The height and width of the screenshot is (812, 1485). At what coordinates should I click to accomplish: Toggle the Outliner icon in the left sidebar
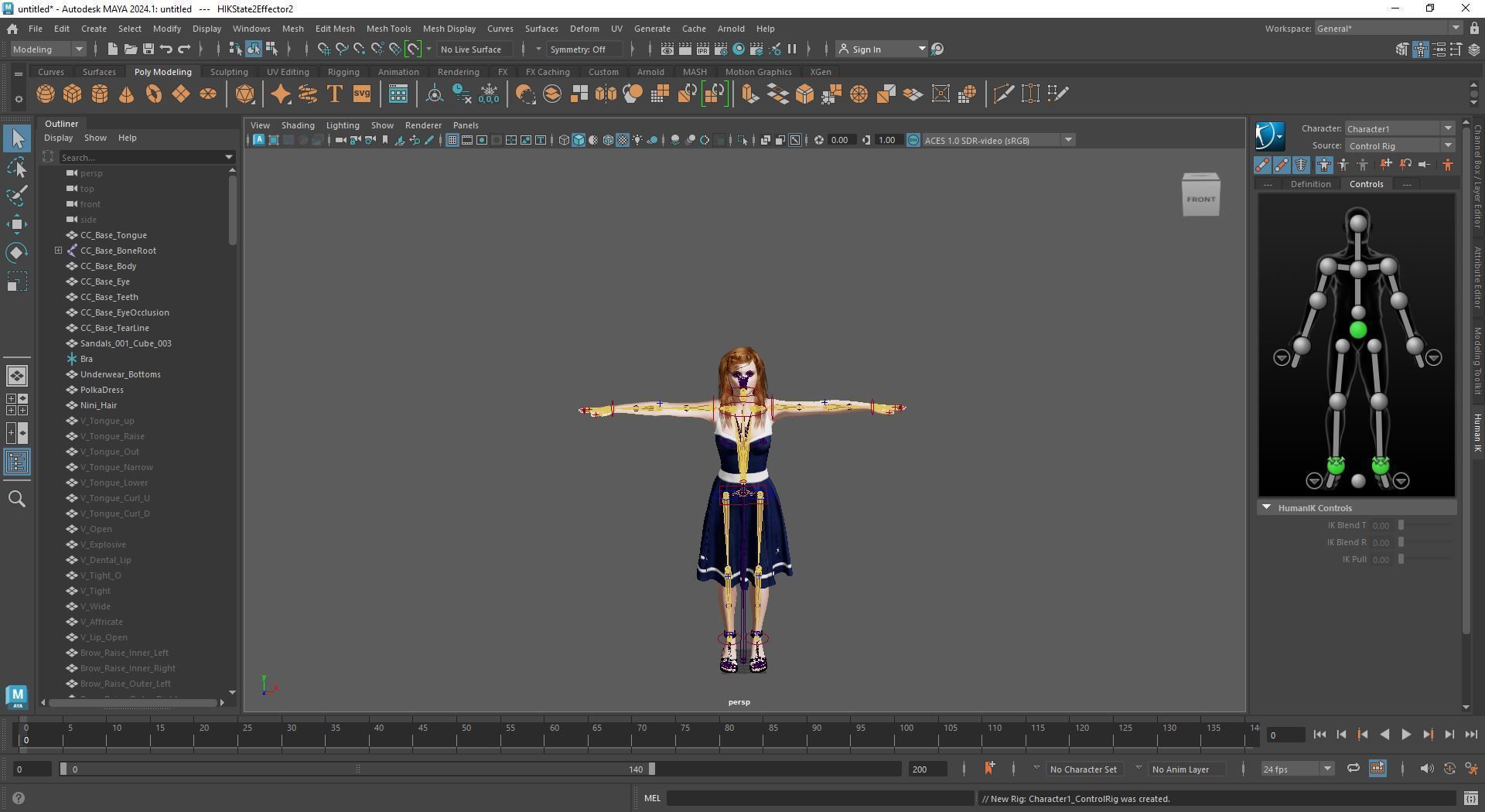(x=17, y=462)
